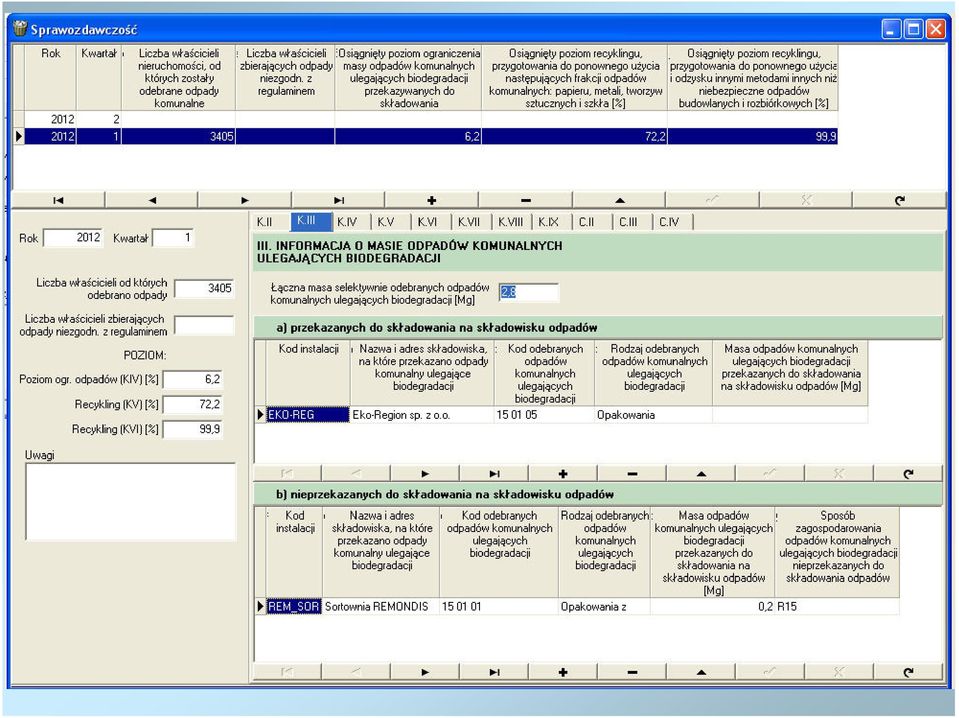Screen dimensions: 959x718
Task: Click the 0,2 mass cell in section b)
Action: pos(713,607)
